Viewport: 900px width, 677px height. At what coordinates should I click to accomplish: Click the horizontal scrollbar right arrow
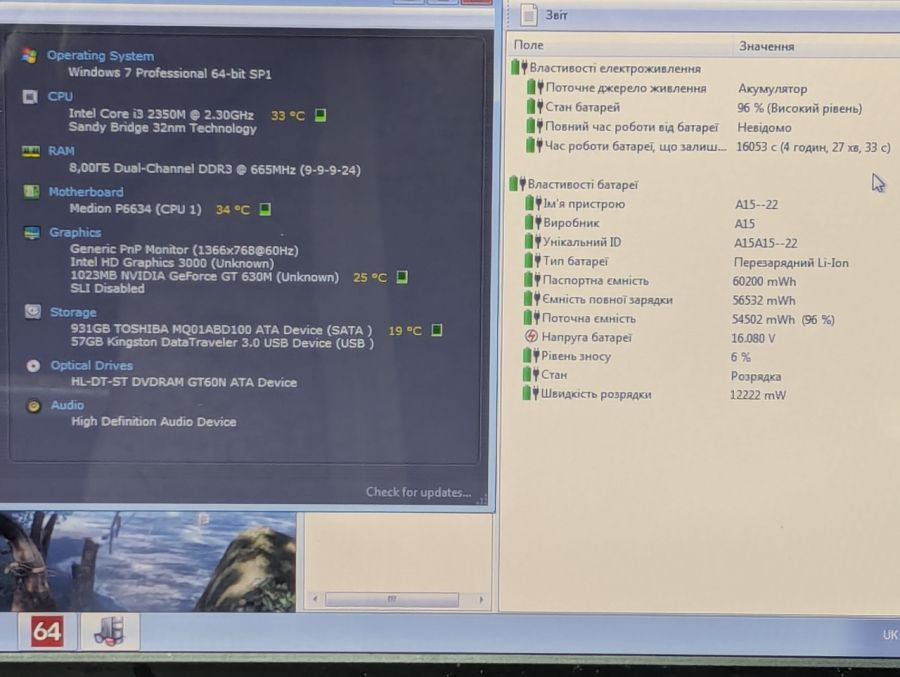coord(481,599)
